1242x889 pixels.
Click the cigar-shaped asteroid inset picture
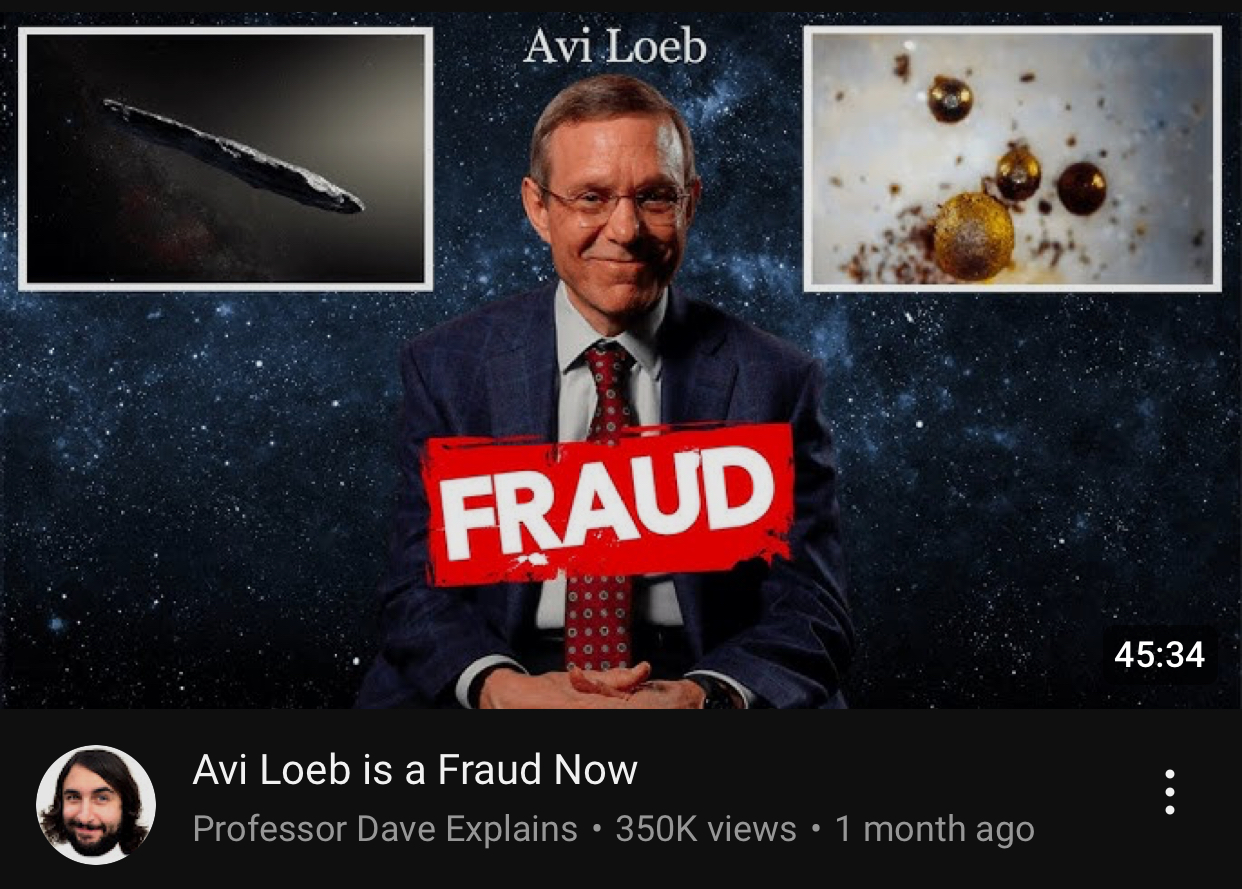click(x=226, y=159)
